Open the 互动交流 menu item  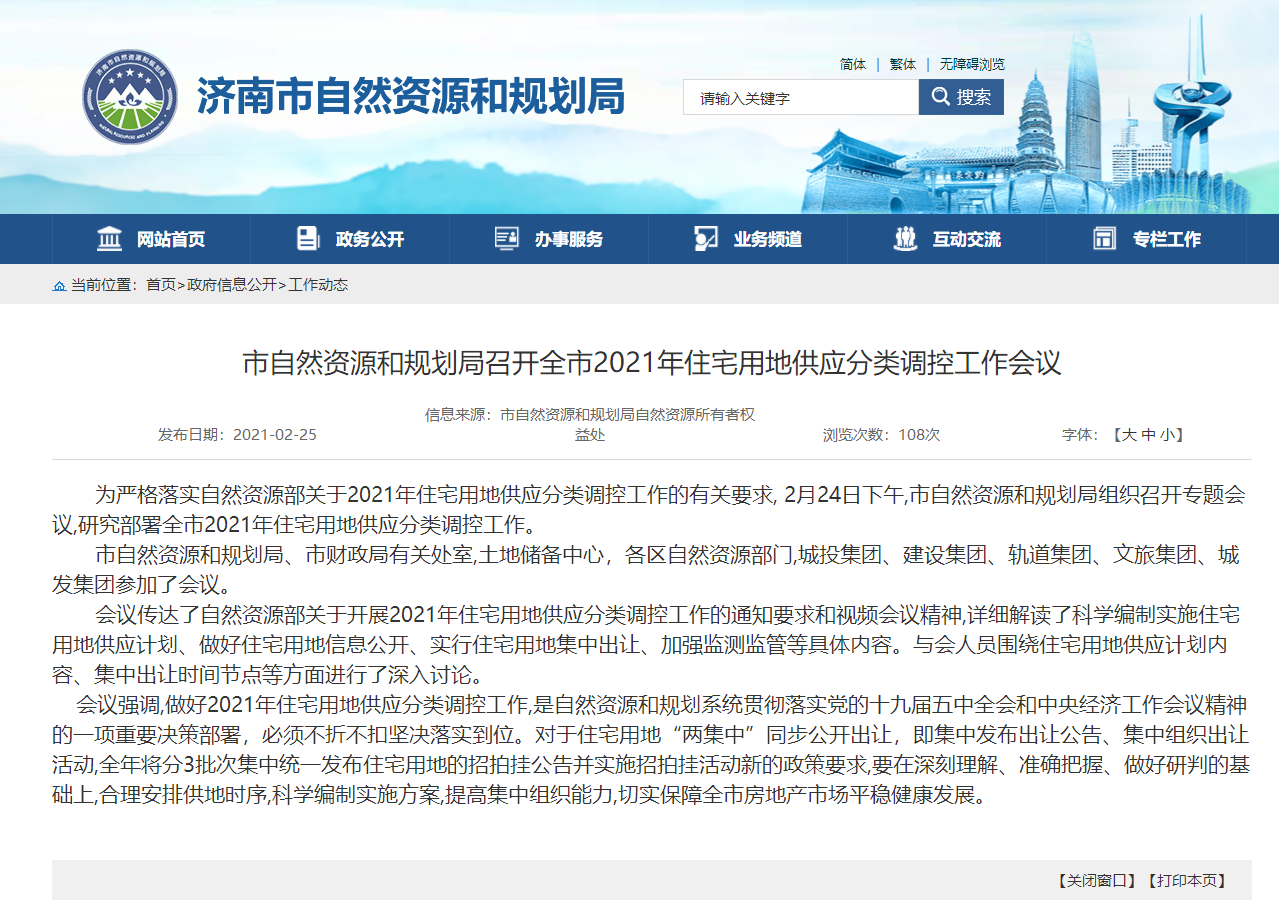coord(967,239)
